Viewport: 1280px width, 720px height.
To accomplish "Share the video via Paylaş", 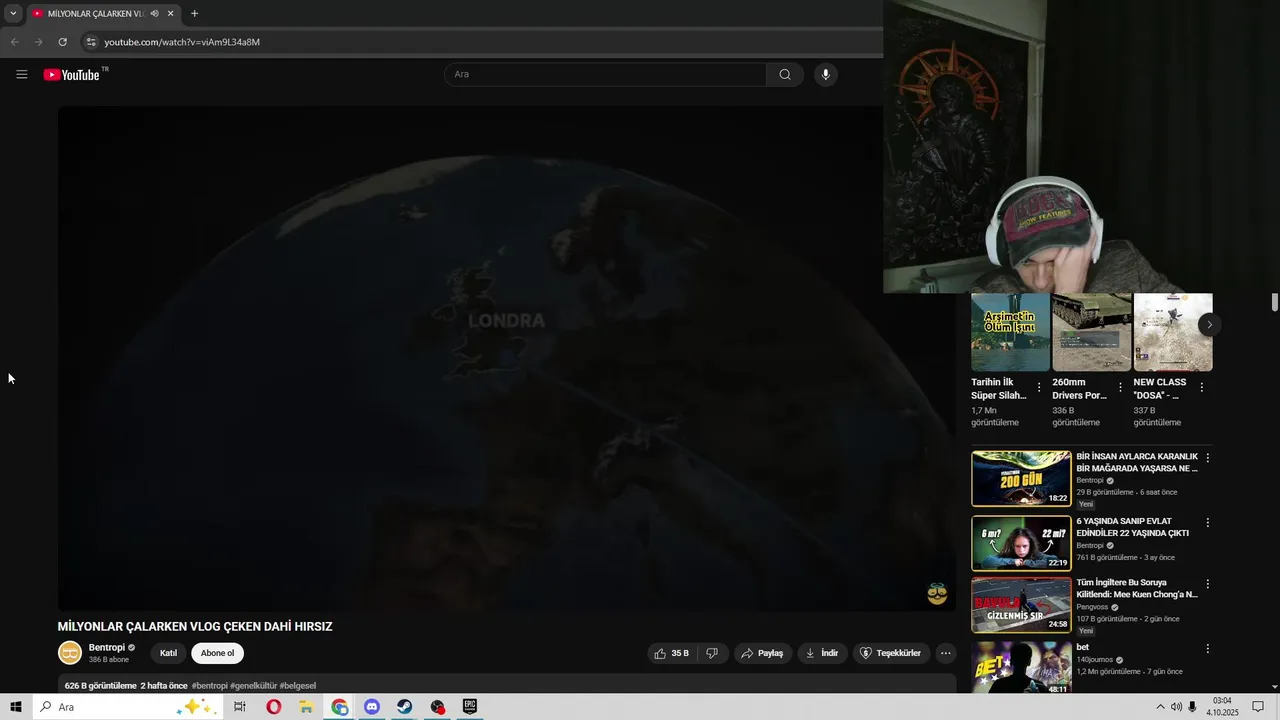I will point(762,653).
